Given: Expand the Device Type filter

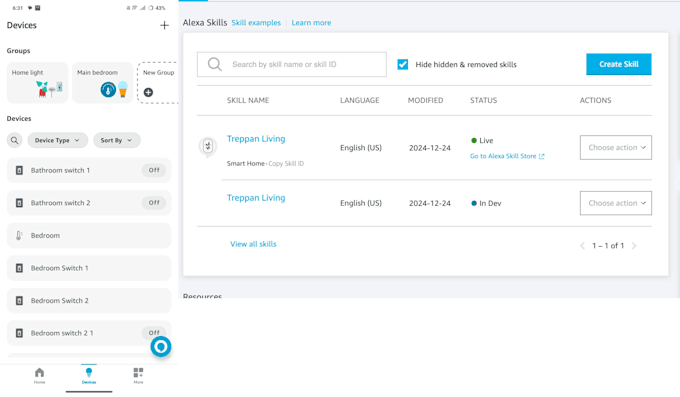Looking at the screenshot, I should 58,140.
